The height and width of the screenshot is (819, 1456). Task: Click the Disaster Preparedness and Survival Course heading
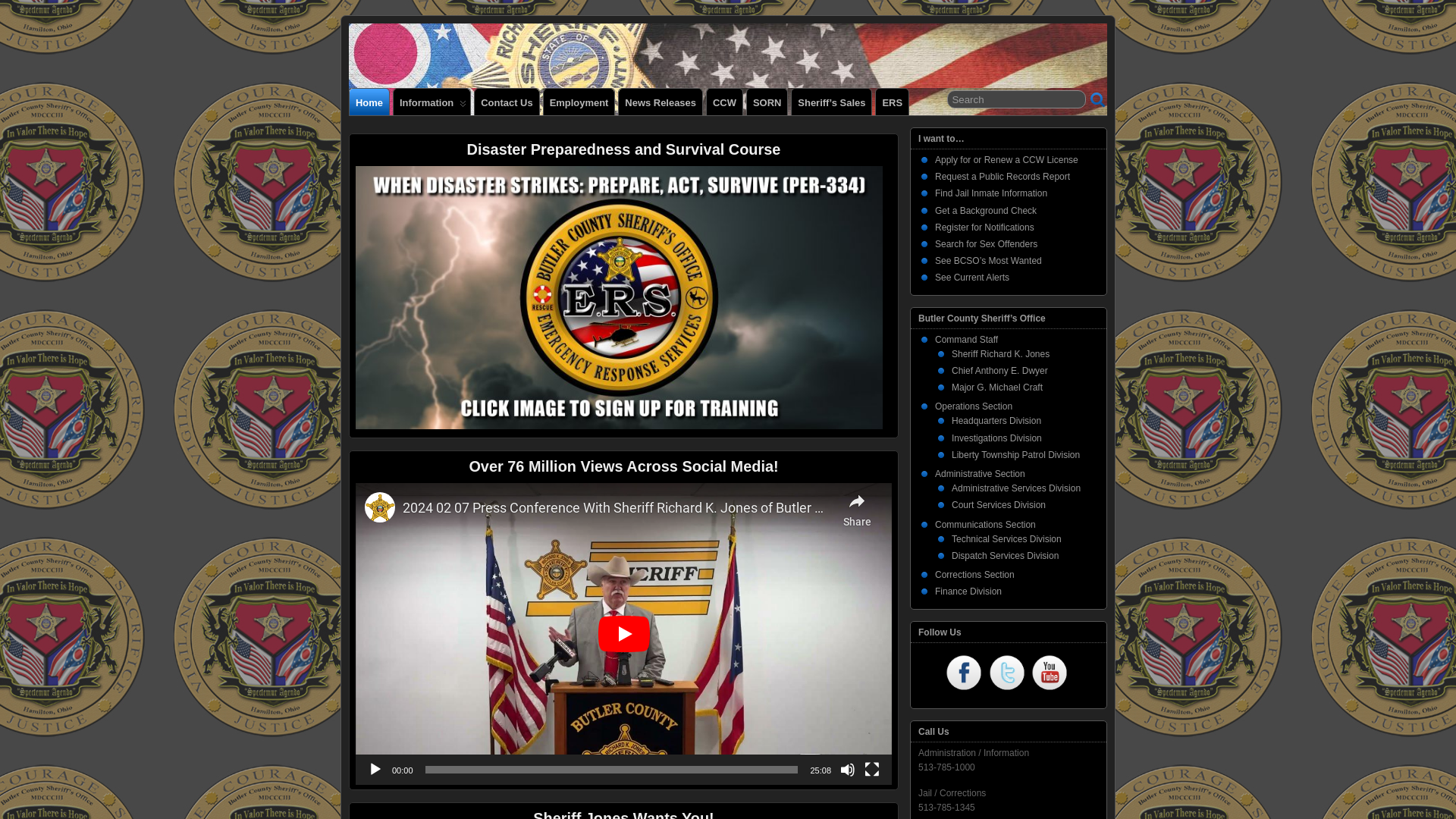pyautogui.click(x=623, y=149)
